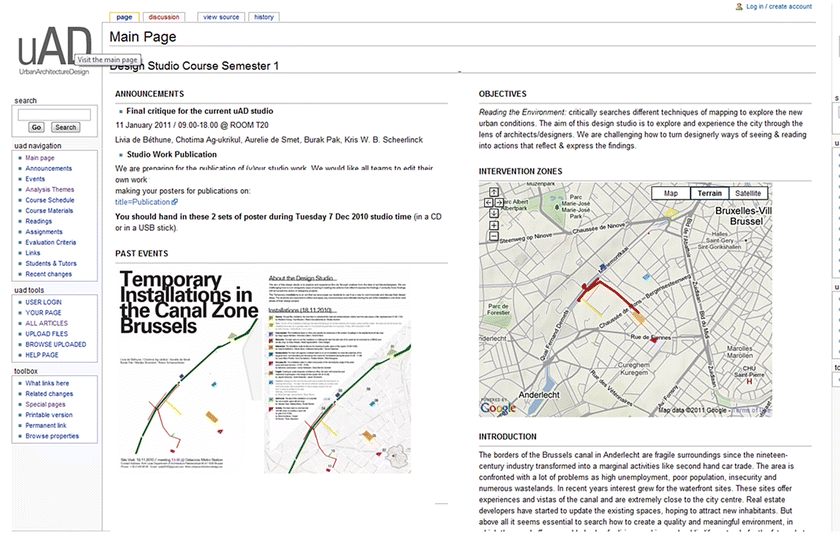Pan the map down with the arrow control

493,213
